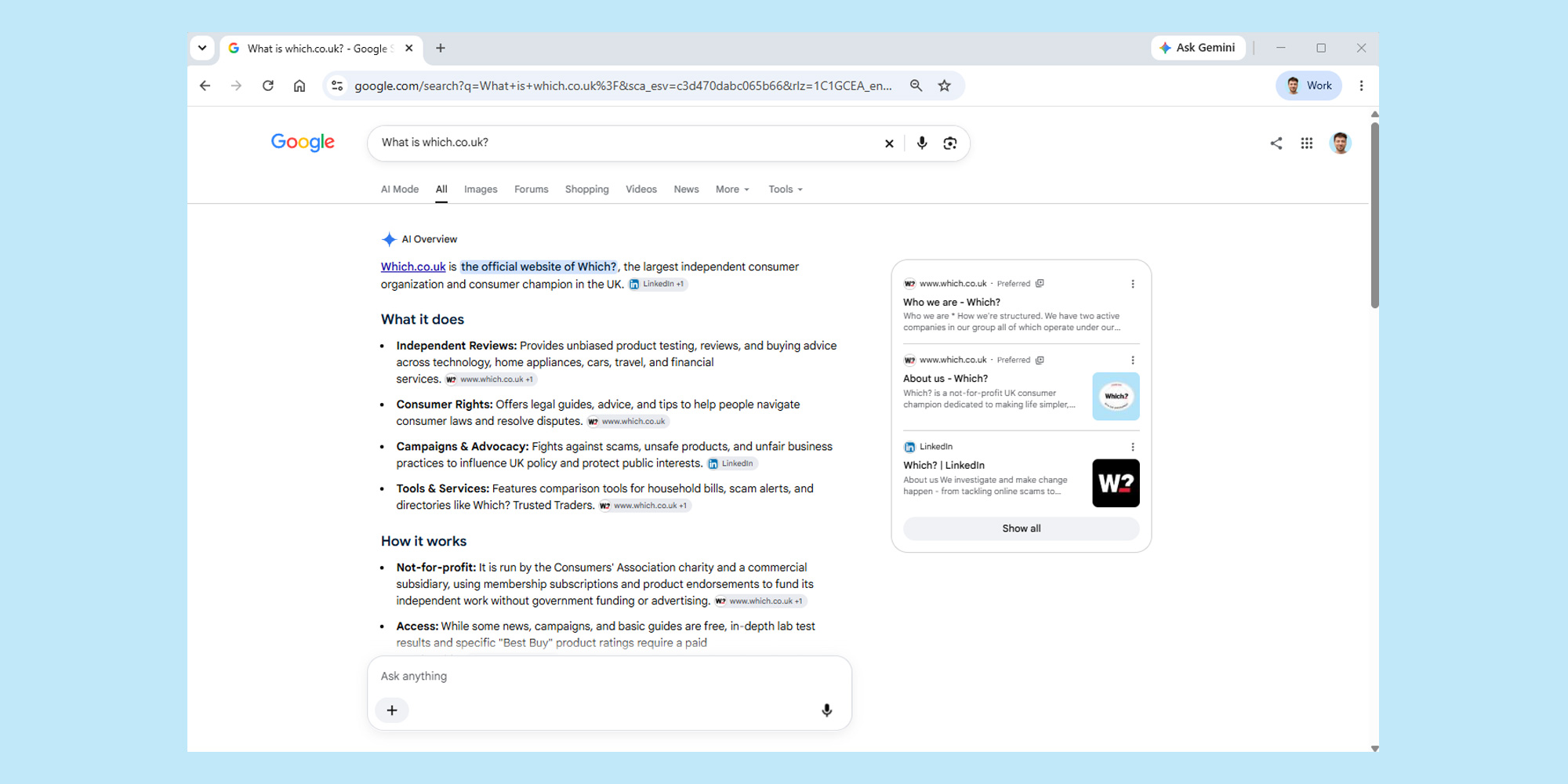Viewport: 1568px width, 784px height.
Task: Switch to AI Mode tab
Action: point(400,189)
